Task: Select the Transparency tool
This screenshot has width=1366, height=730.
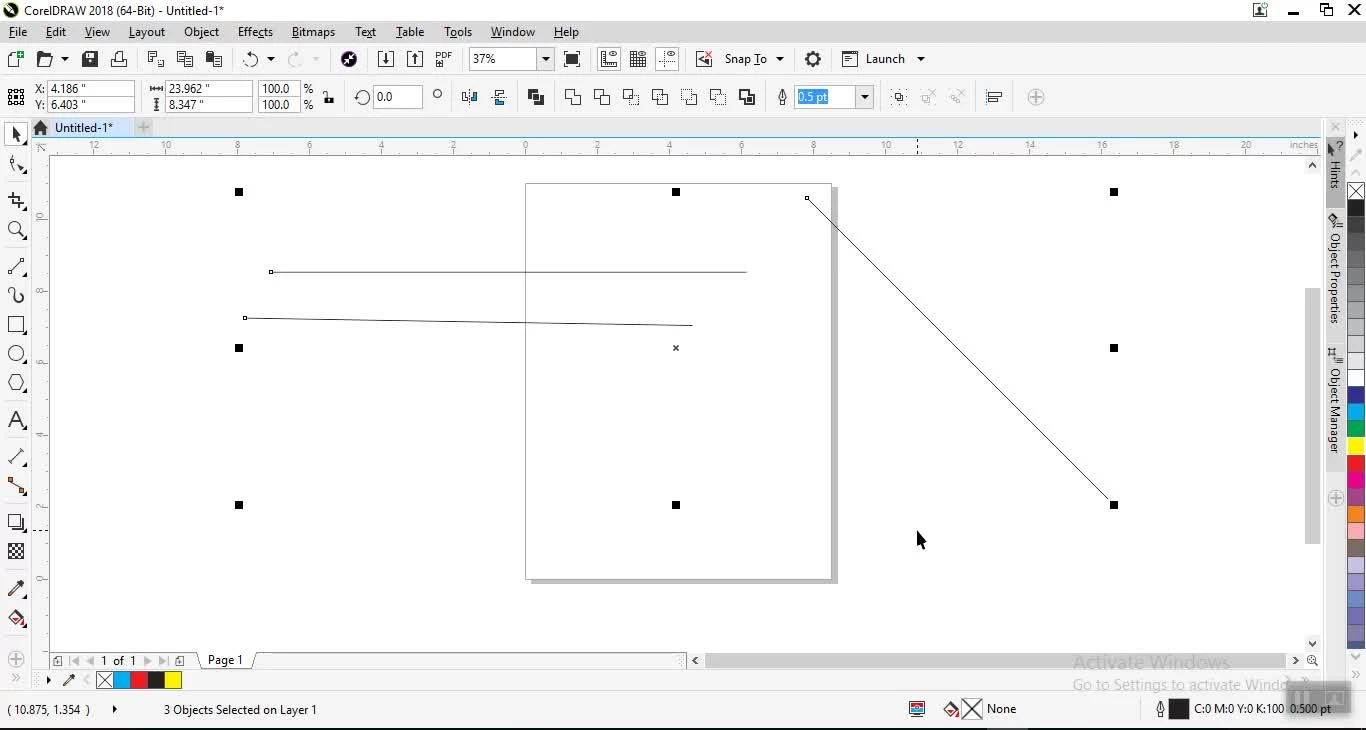Action: tap(16, 551)
